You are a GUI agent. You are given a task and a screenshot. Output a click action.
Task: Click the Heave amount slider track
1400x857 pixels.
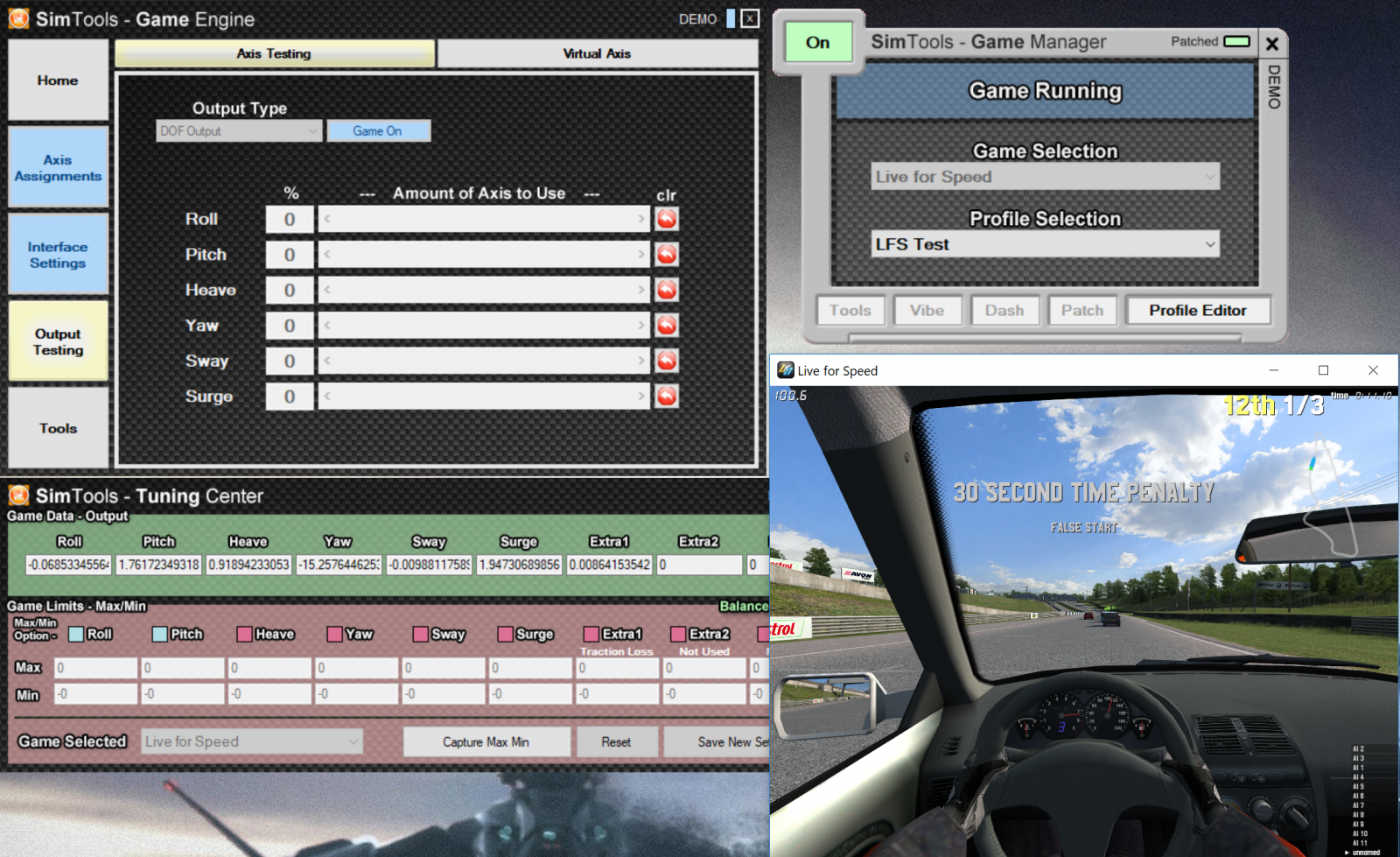click(x=484, y=290)
